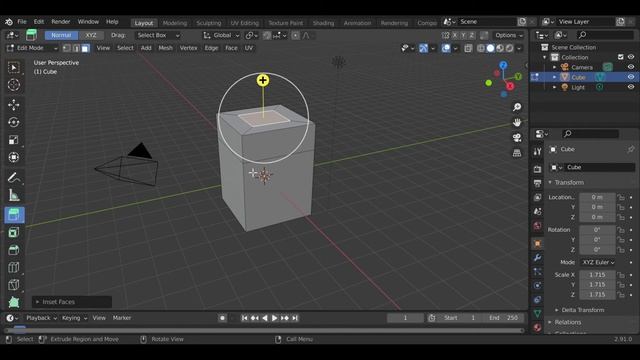Click the Normal orientation button
Viewport: 640px width, 360px height.
(x=61, y=36)
